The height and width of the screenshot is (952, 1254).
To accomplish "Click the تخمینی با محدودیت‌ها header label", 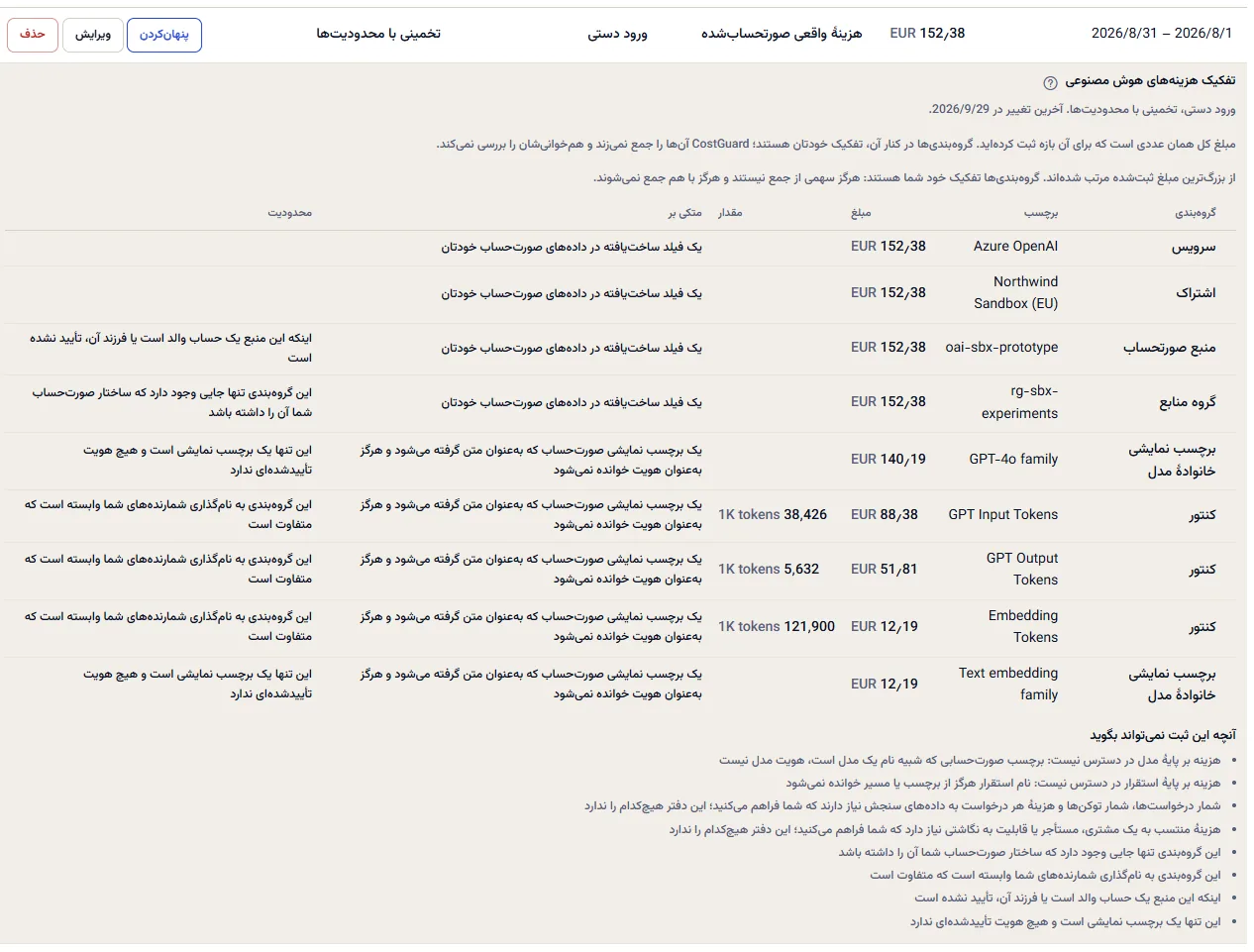I will (x=378, y=34).
